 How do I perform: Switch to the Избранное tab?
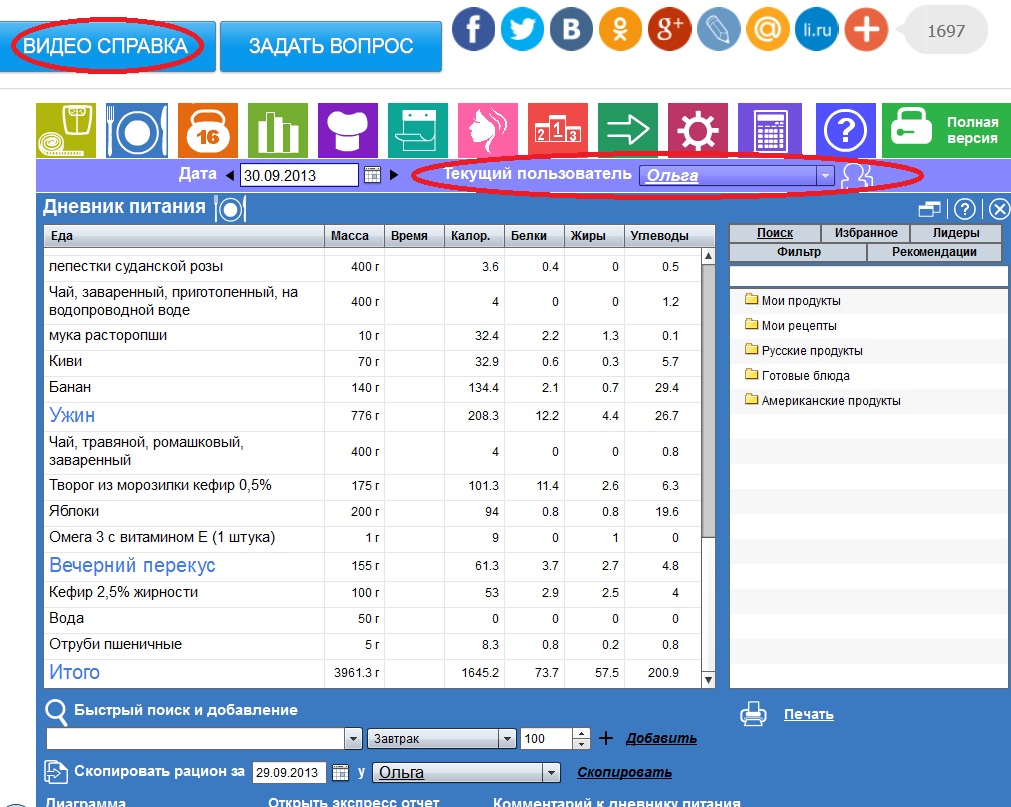tap(865, 232)
